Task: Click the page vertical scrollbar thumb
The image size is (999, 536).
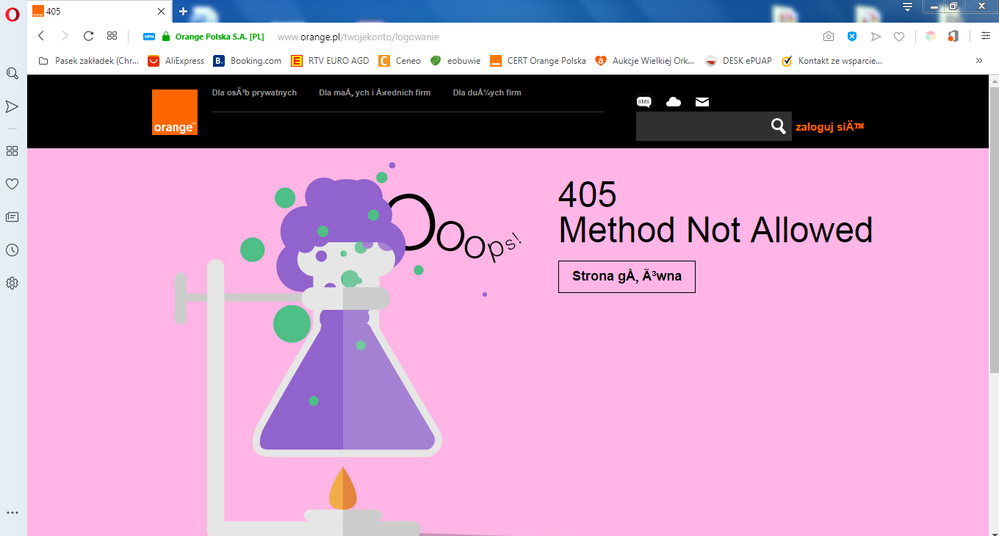Action: point(994,231)
